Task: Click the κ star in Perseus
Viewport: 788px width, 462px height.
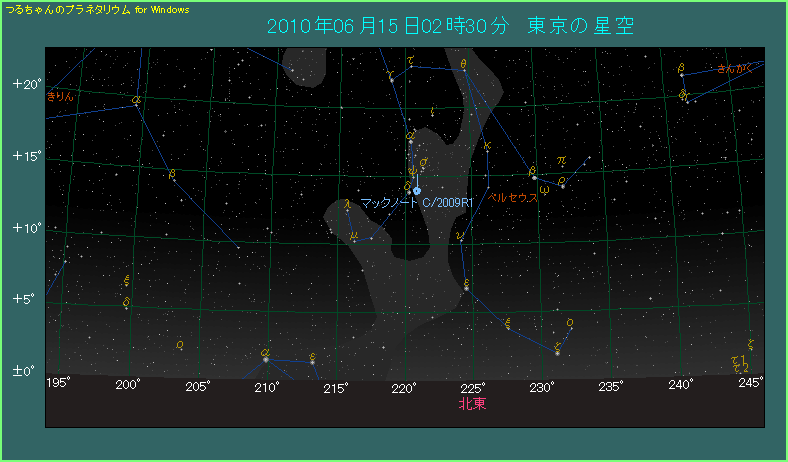Action: (486, 147)
